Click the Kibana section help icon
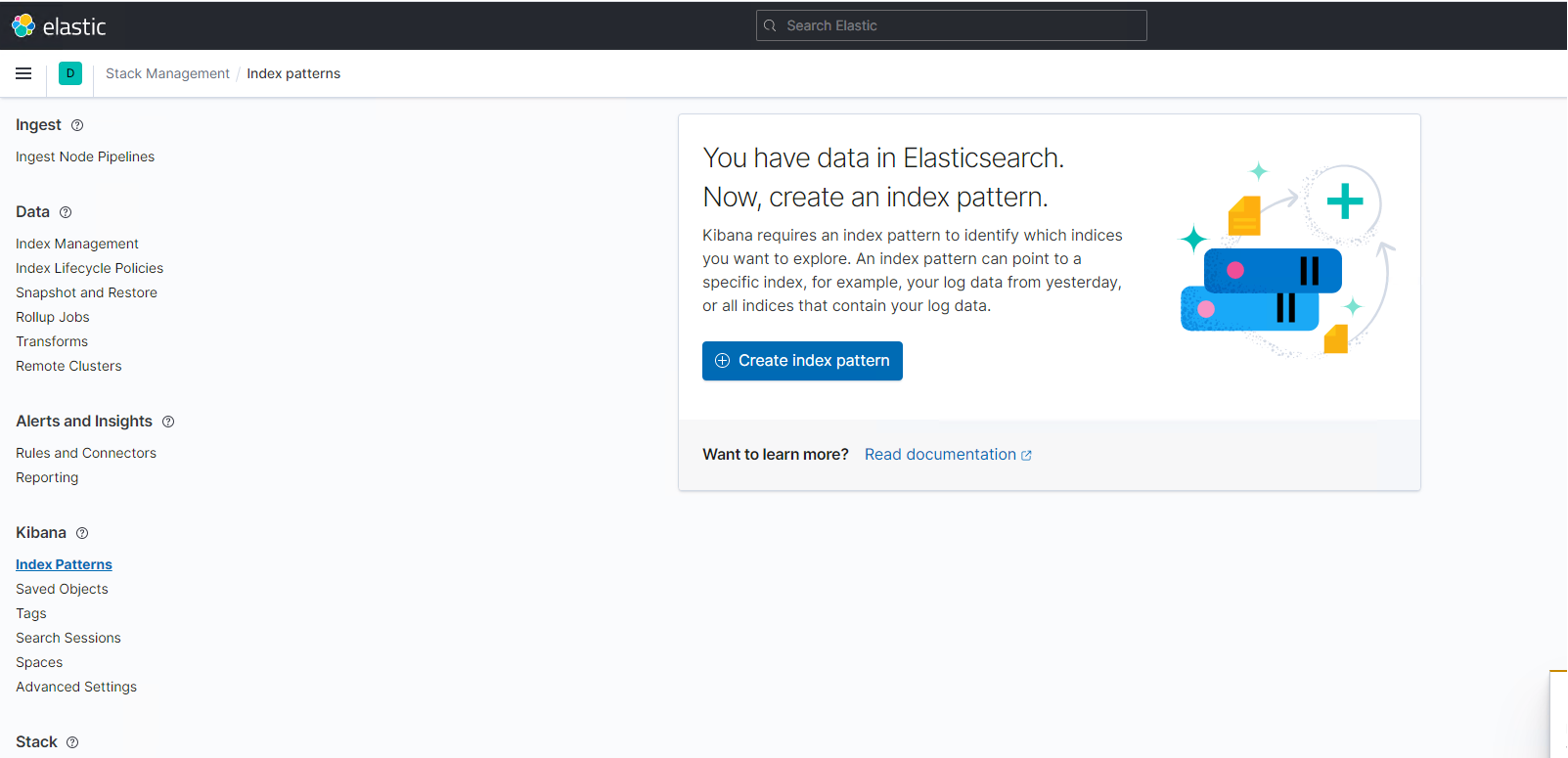Screen dimensions: 1568x758 coord(82,533)
